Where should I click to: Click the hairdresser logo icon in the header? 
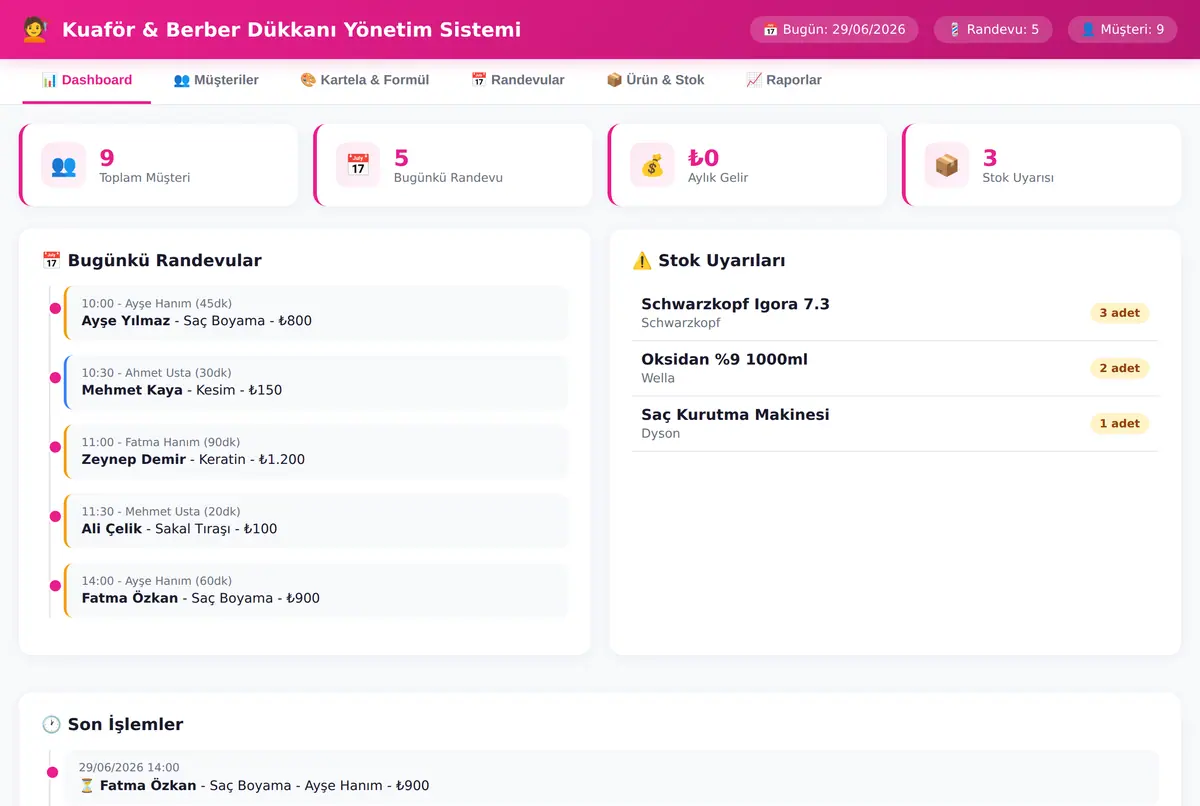point(35,30)
